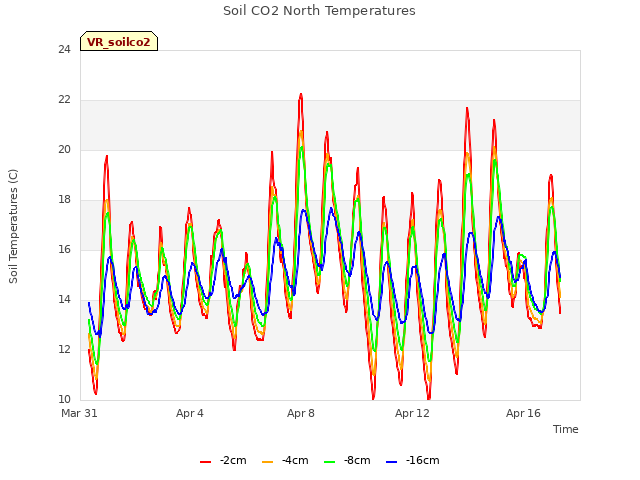Click the Apr 16 x-axis tick label
This screenshot has height=480, width=640.
point(523,413)
